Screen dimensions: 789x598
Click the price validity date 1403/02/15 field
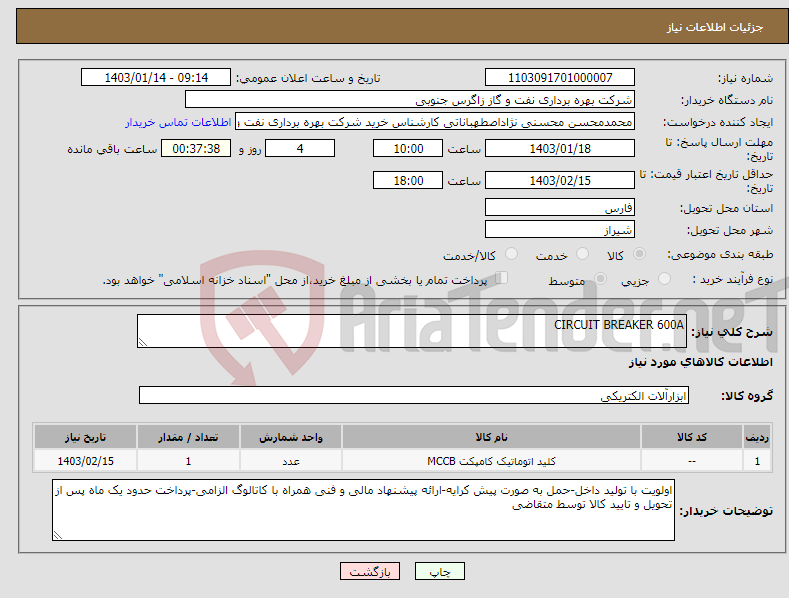click(x=560, y=180)
